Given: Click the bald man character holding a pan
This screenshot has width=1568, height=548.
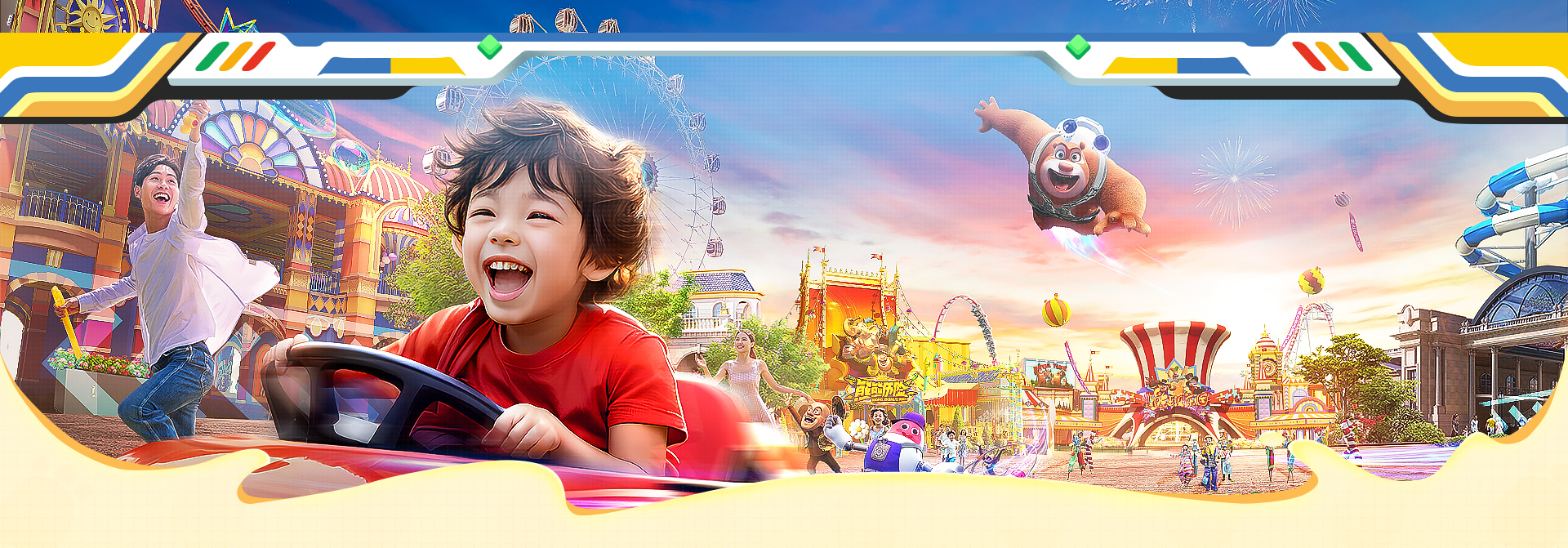Looking at the screenshot, I should click(817, 433).
